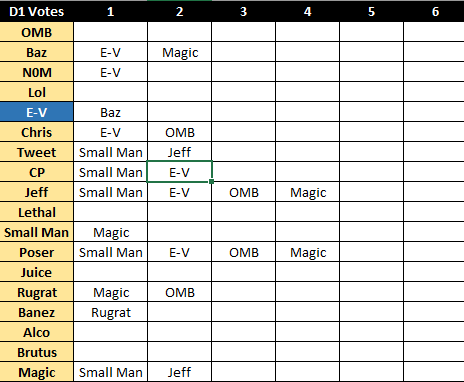Image resolution: width=464 pixels, height=382 pixels.
Task: Select Jeff's fourth vote cell Magic
Action: (x=307, y=192)
